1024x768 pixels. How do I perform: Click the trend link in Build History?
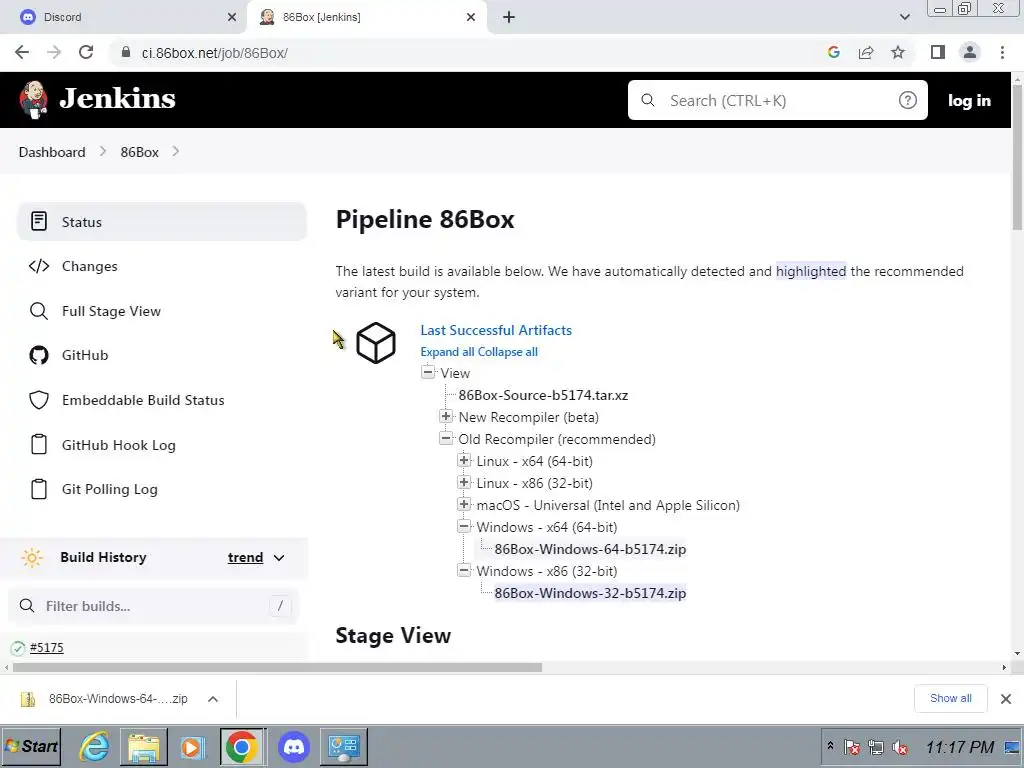pos(245,557)
